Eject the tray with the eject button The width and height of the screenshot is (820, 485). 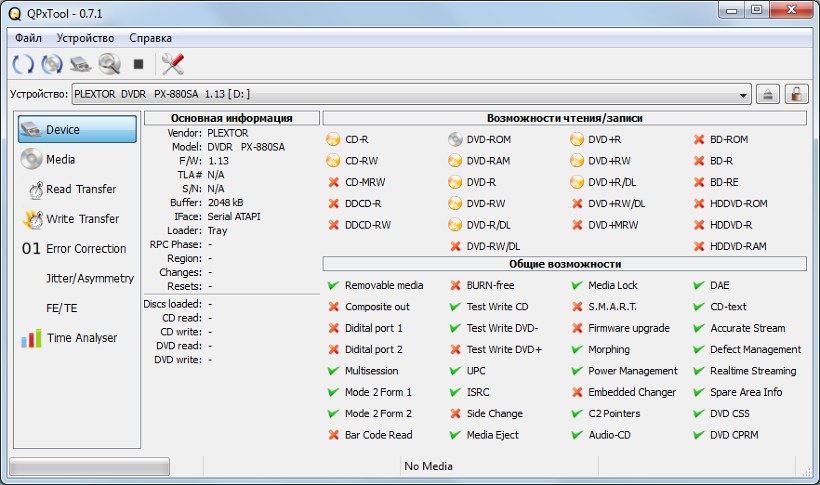(x=768, y=94)
